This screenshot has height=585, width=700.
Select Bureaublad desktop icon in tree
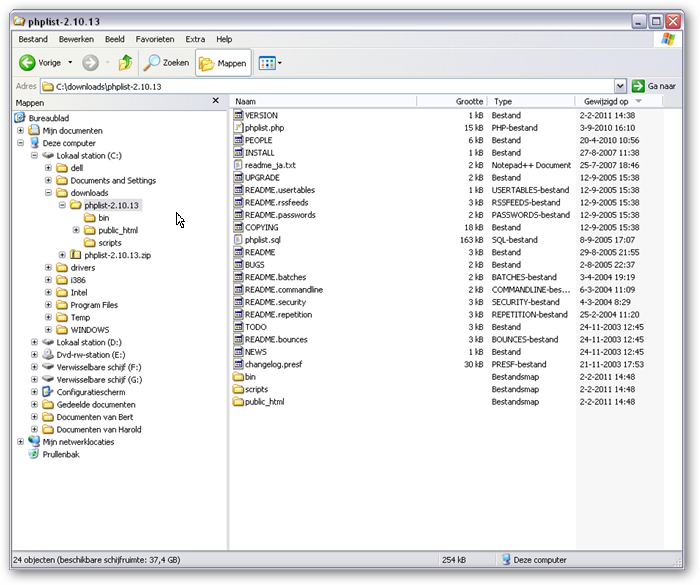pyautogui.click(x=20, y=118)
